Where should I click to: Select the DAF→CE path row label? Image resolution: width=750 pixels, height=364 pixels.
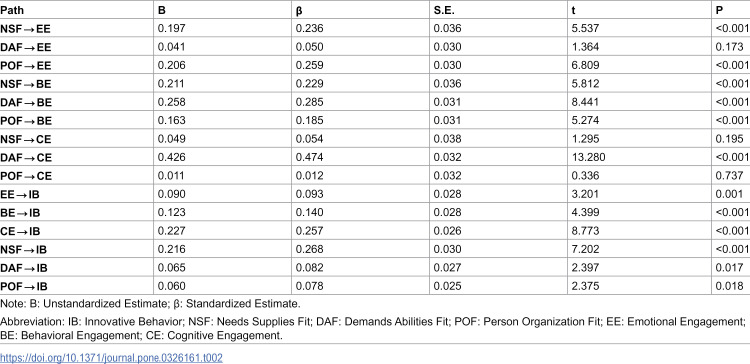[26, 158]
